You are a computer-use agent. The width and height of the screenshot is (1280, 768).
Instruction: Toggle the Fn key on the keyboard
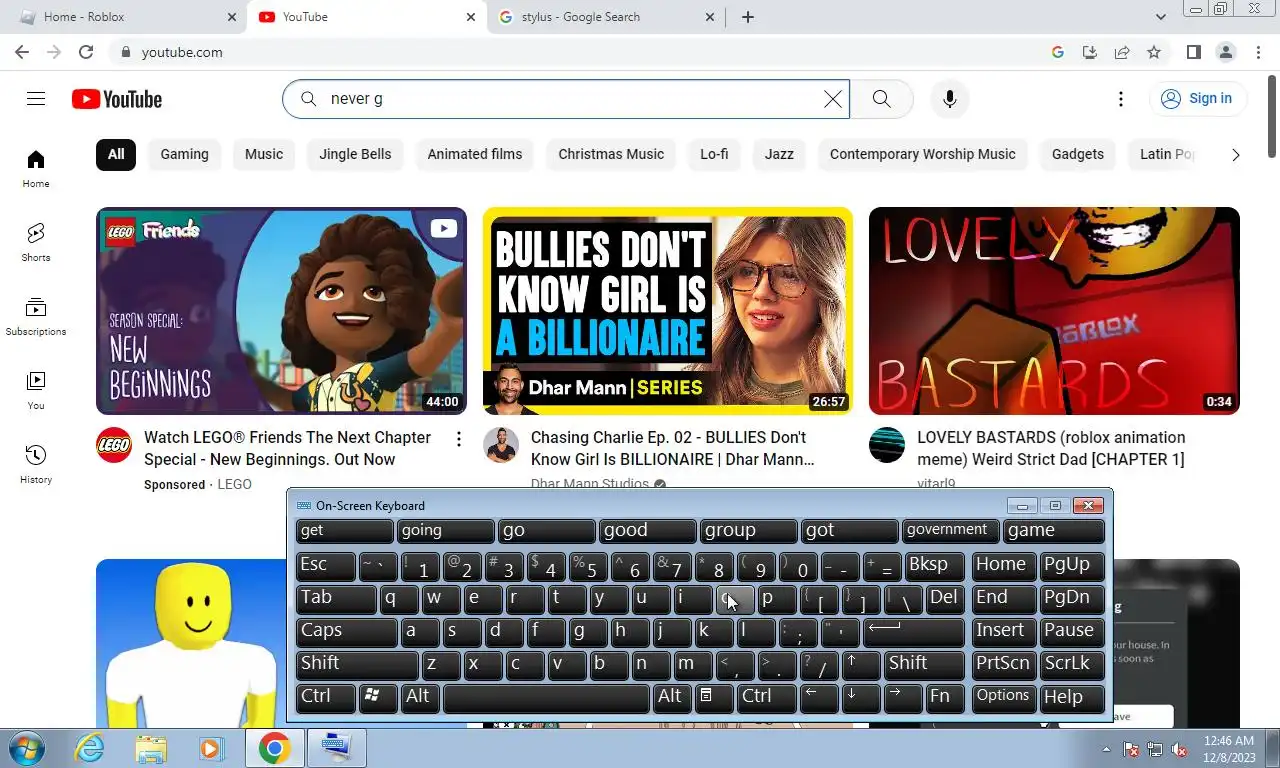[x=944, y=697]
